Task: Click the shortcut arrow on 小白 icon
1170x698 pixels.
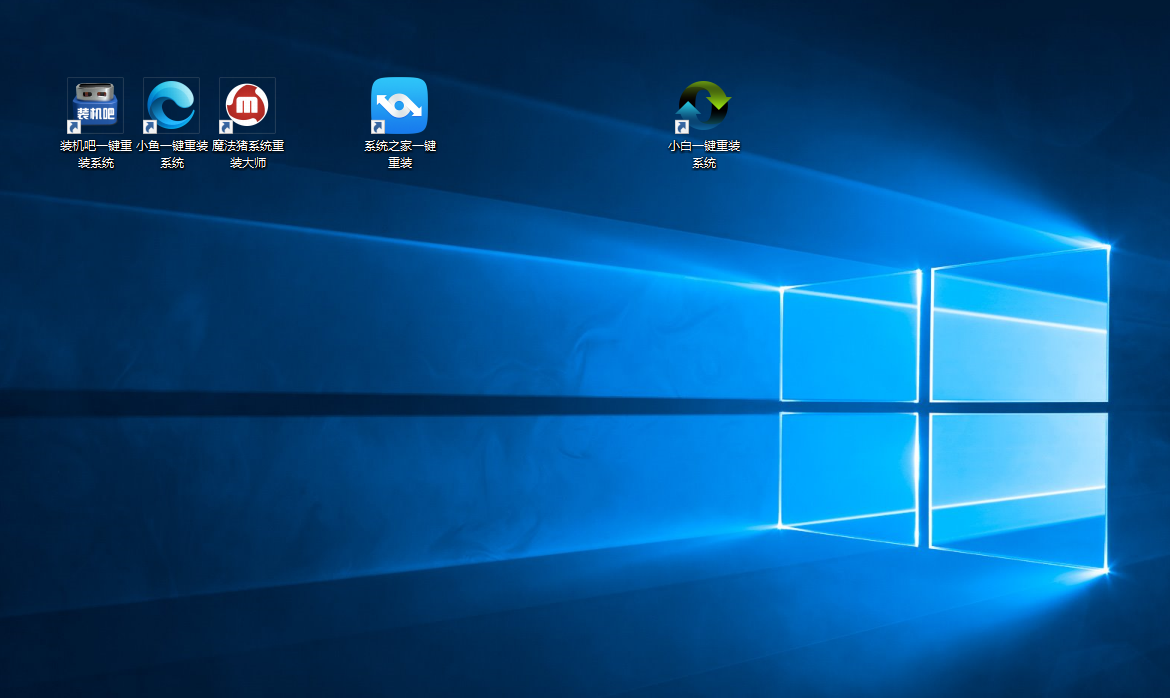Action: pyautogui.click(x=682, y=126)
